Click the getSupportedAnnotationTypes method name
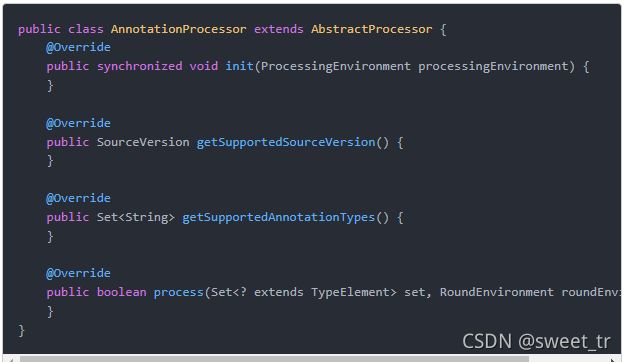 pos(278,218)
